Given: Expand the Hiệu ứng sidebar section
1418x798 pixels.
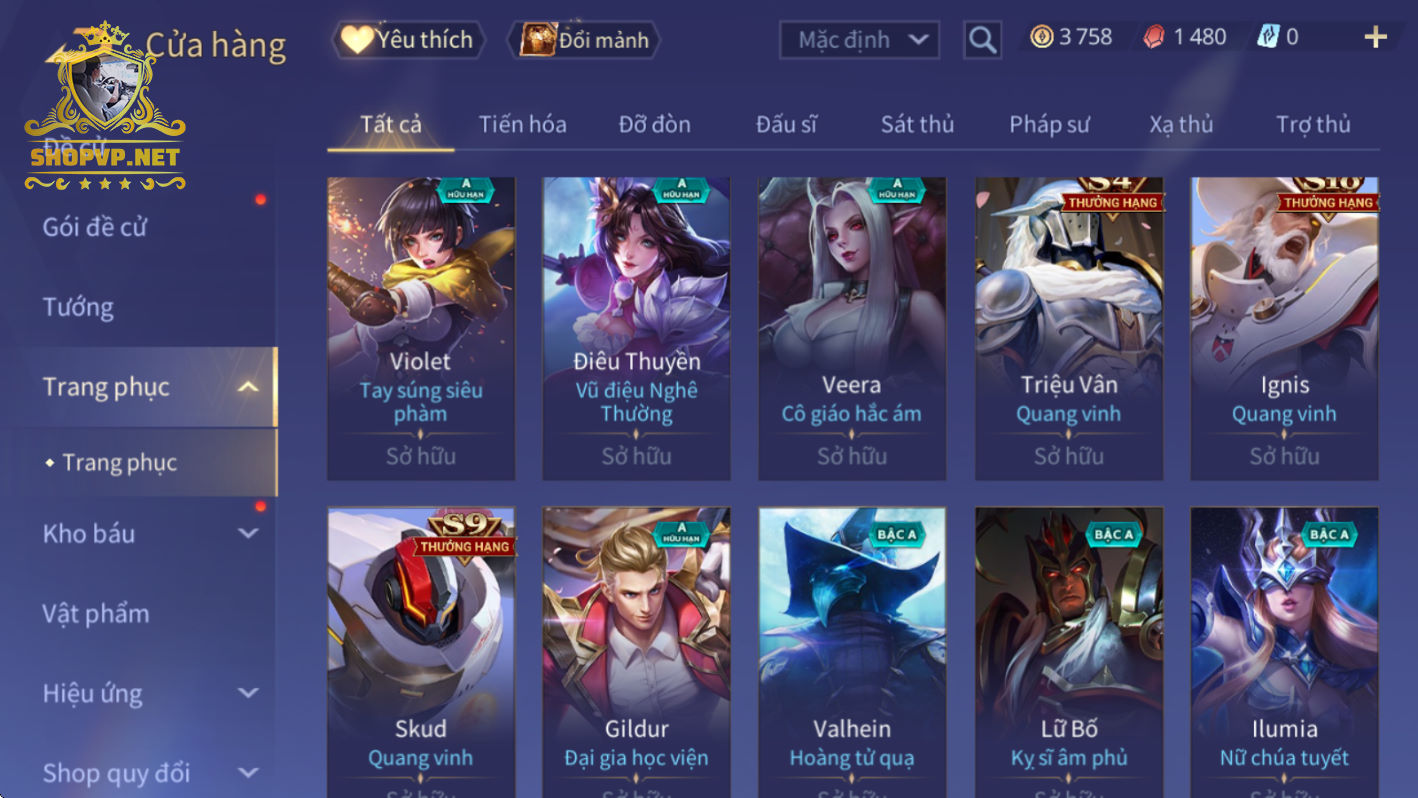Looking at the screenshot, I should pyautogui.click(x=249, y=693).
